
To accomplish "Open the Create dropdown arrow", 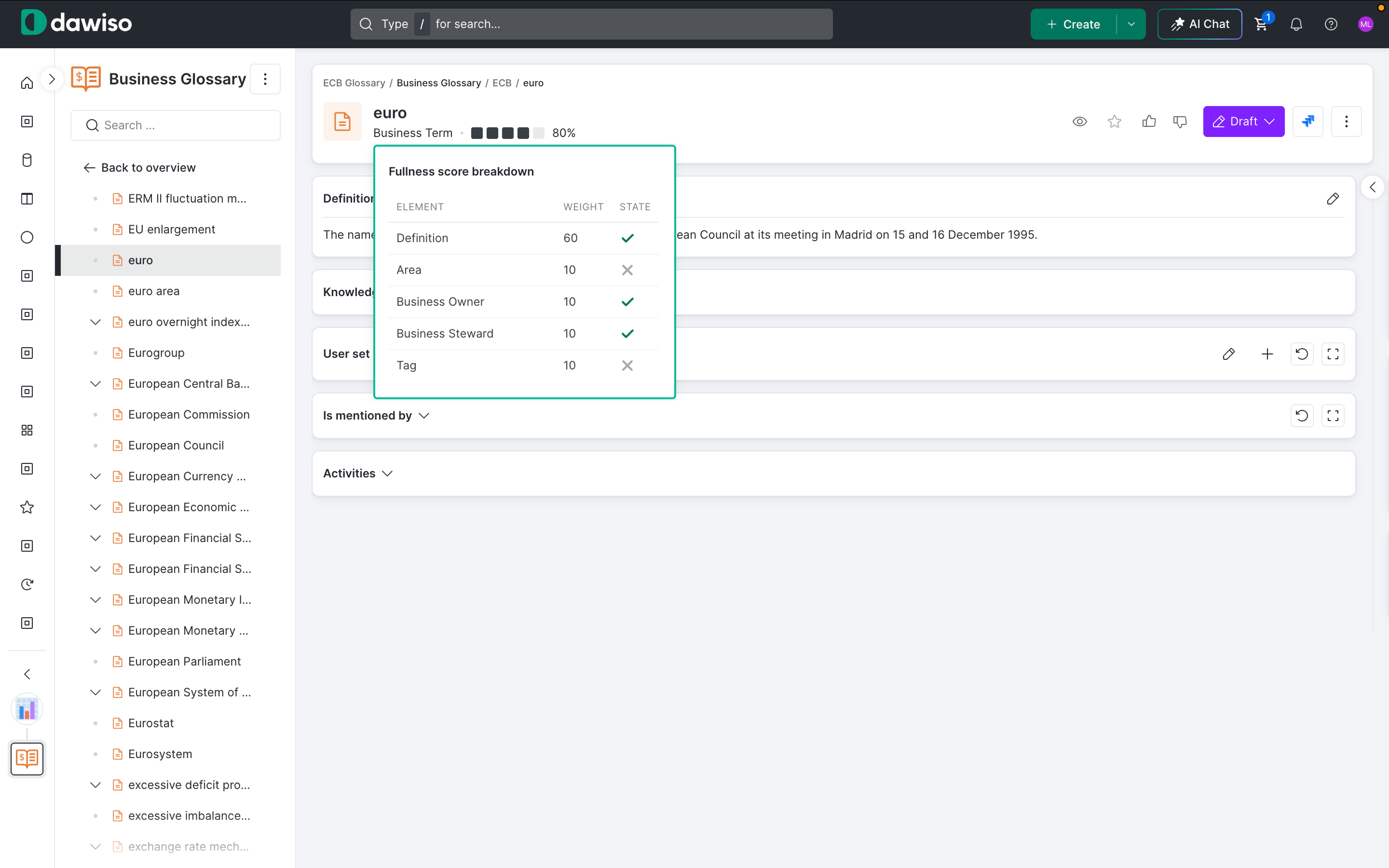I will click(1130, 24).
